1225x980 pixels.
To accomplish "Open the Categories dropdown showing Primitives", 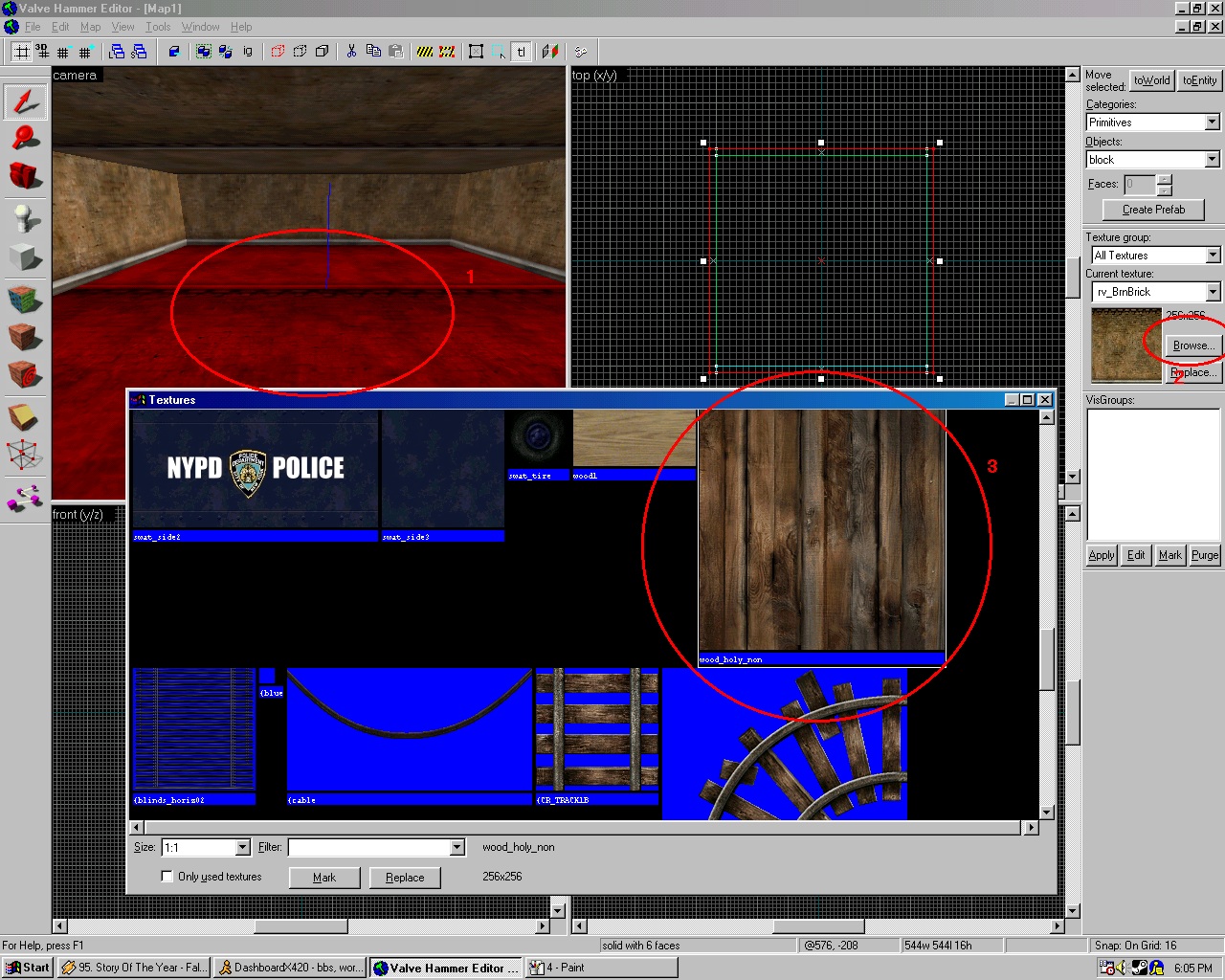I will (x=1213, y=122).
